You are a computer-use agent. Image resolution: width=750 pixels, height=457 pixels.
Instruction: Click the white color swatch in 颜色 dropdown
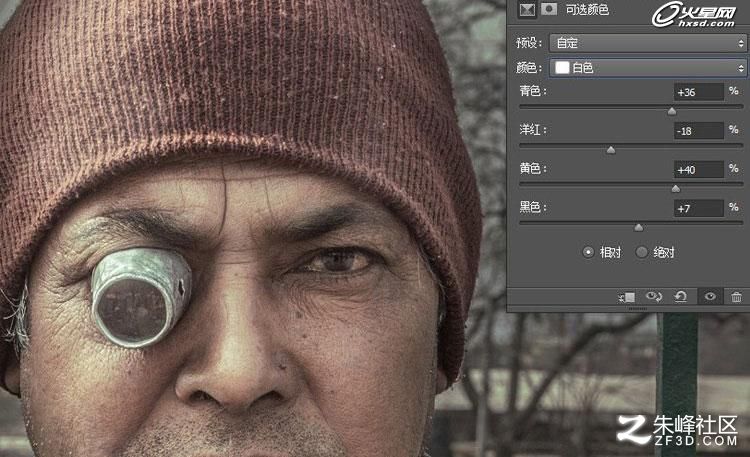(x=562, y=67)
